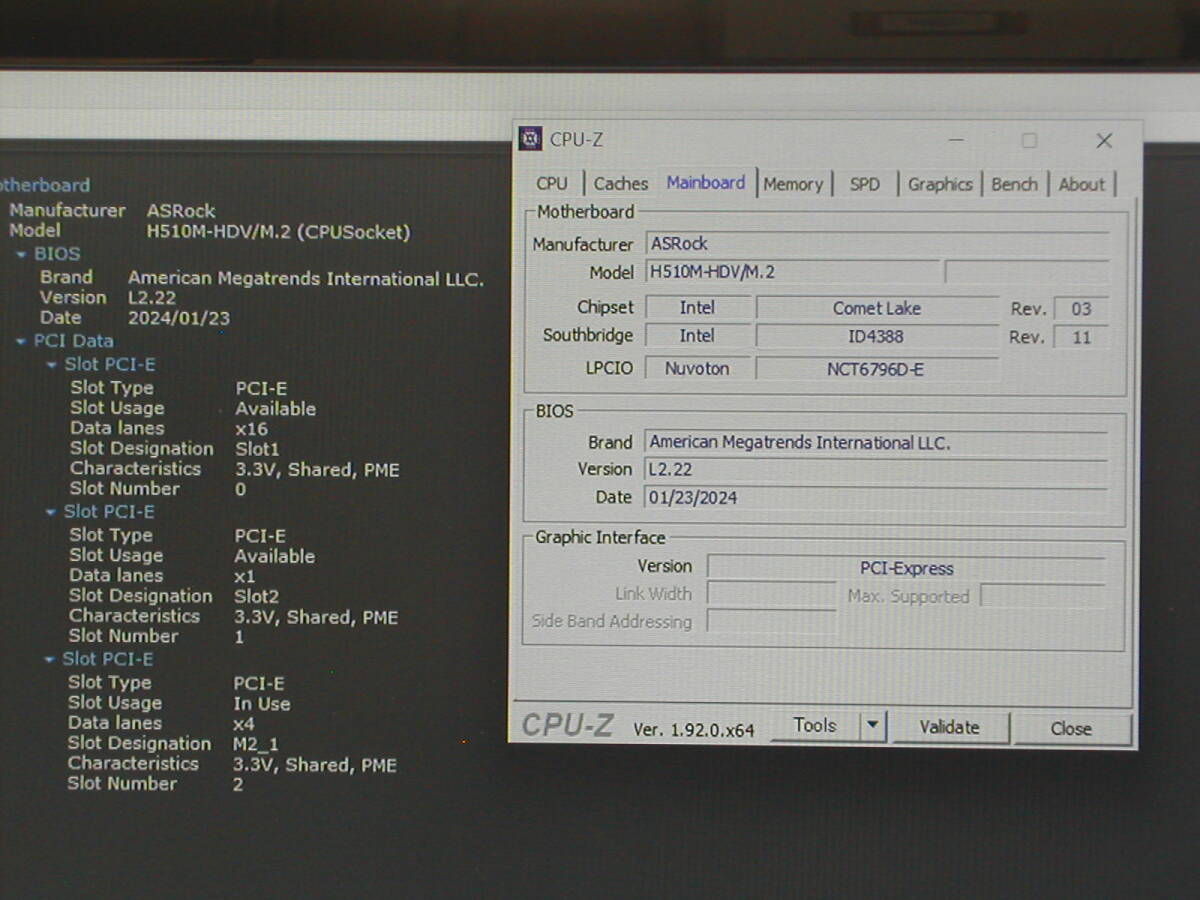1200x900 pixels.
Task: Click the Close button at bottom right
Action: (1070, 729)
